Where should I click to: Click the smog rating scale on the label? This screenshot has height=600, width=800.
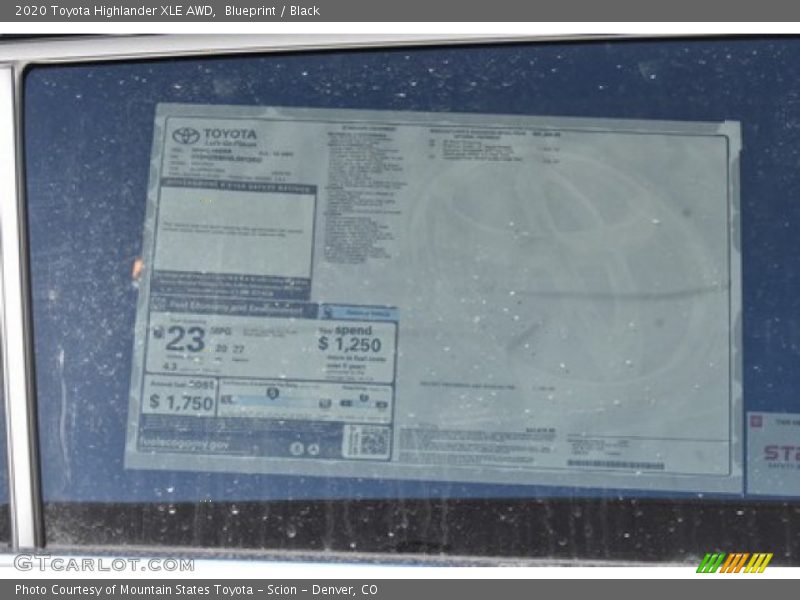pyautogui.click(x=364, y=401)
